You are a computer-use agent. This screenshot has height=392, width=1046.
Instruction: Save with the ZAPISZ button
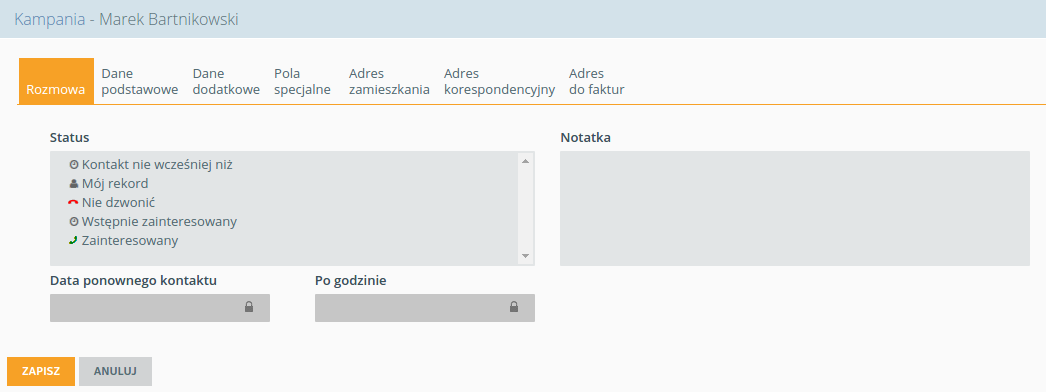tap(41, 371)
